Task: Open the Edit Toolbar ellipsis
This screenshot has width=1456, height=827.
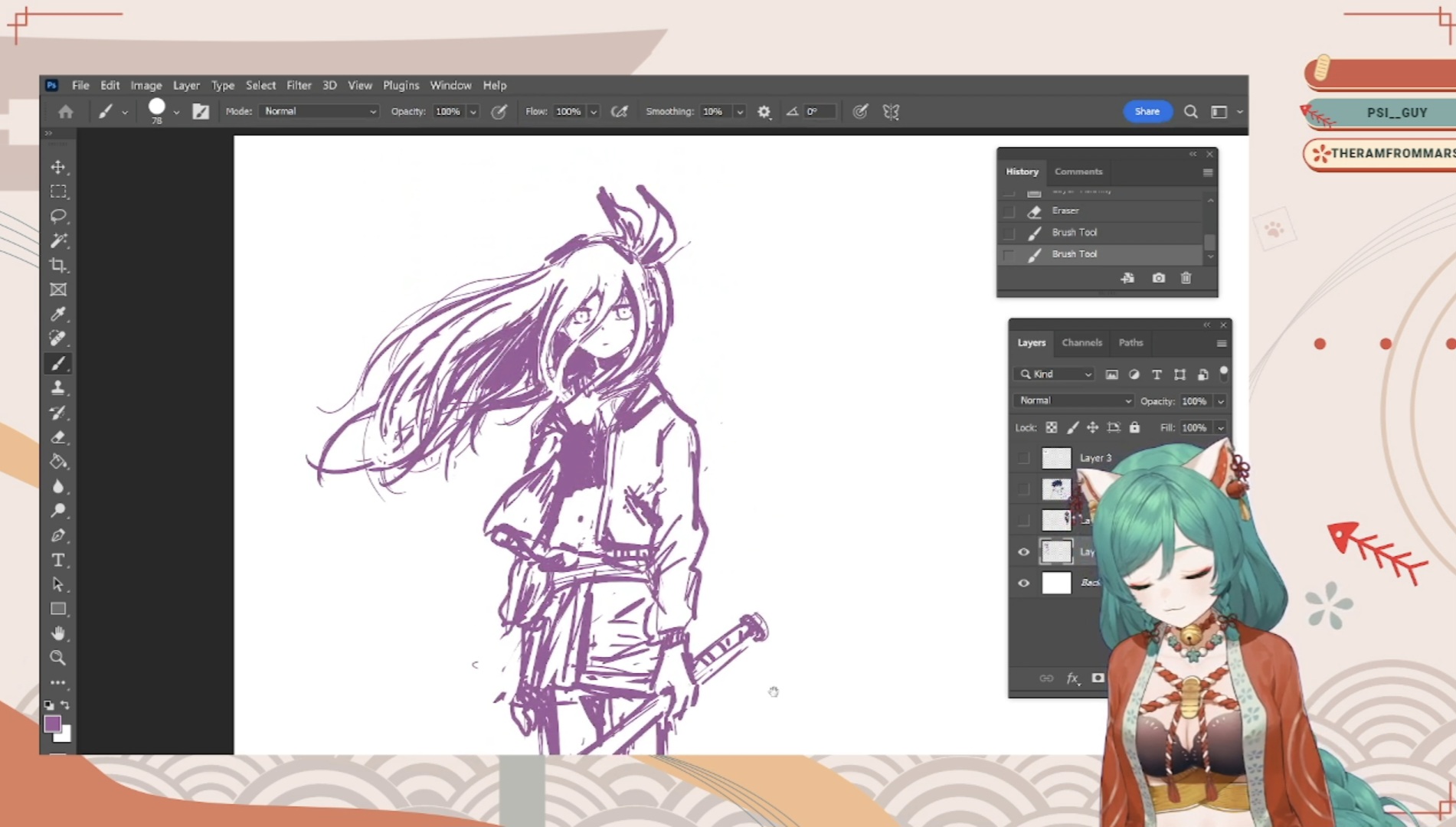Action: click(58, 682)
